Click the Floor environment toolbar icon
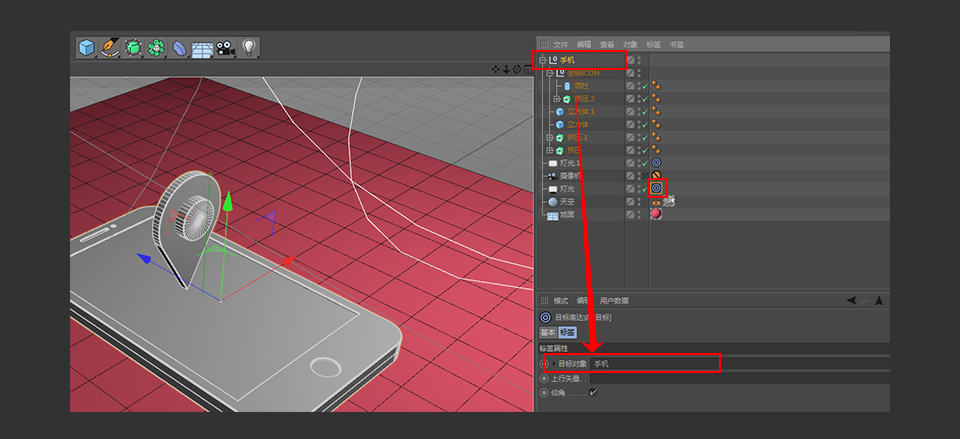The height and width of the screenshot is (439, 960). (x=203, y=47)
